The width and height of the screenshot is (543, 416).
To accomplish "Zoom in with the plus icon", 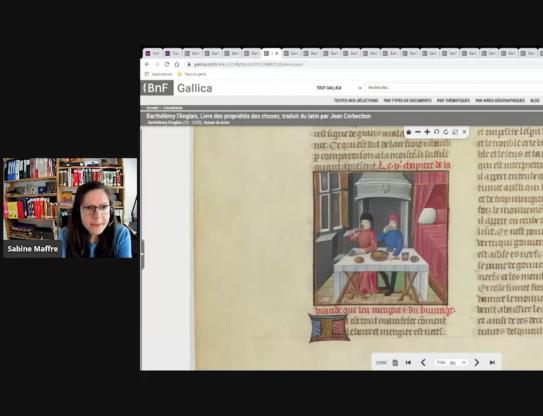I will point(427,132).
